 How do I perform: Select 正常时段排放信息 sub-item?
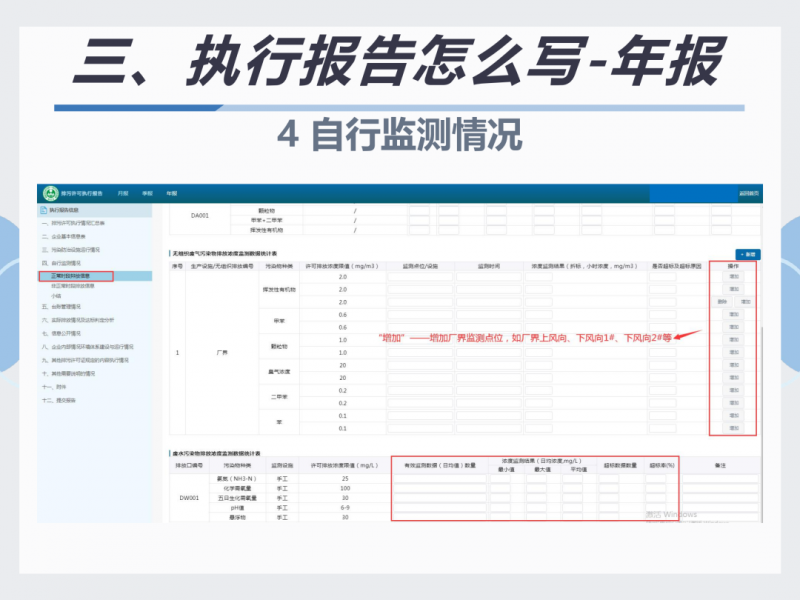pos(70,276)
